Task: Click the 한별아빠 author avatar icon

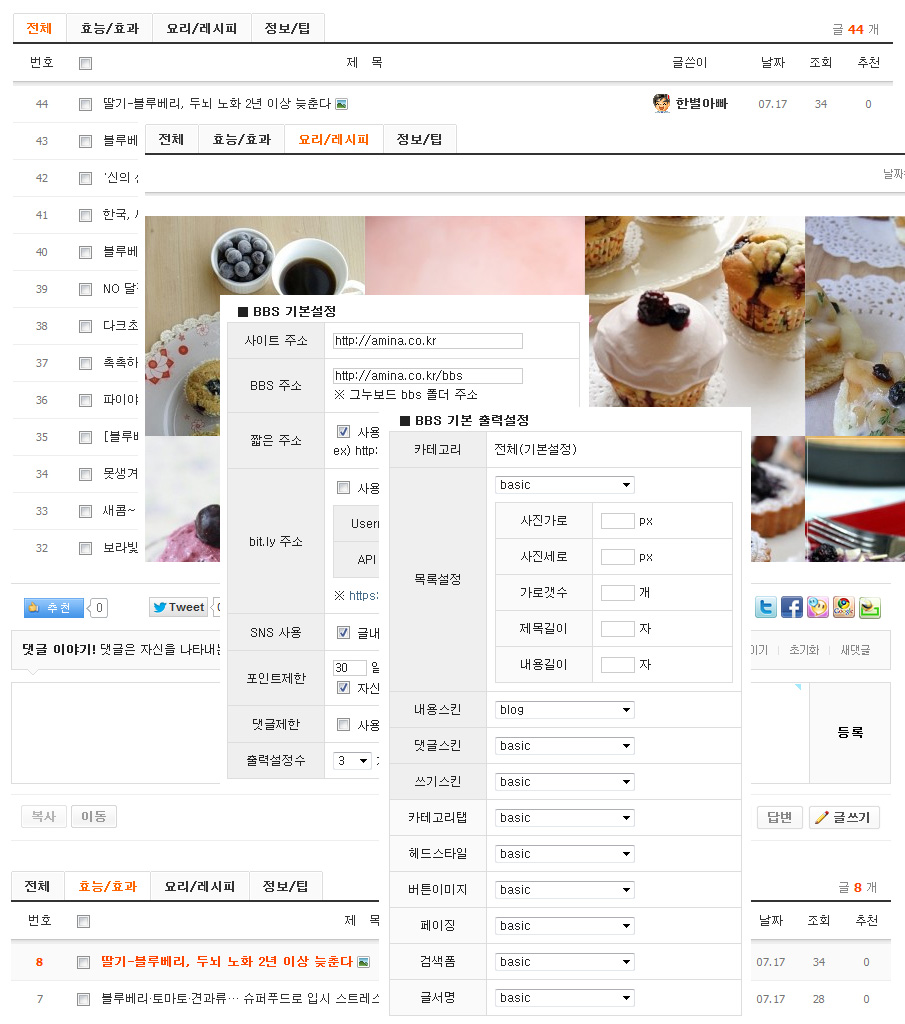Action: coord(661,103)
